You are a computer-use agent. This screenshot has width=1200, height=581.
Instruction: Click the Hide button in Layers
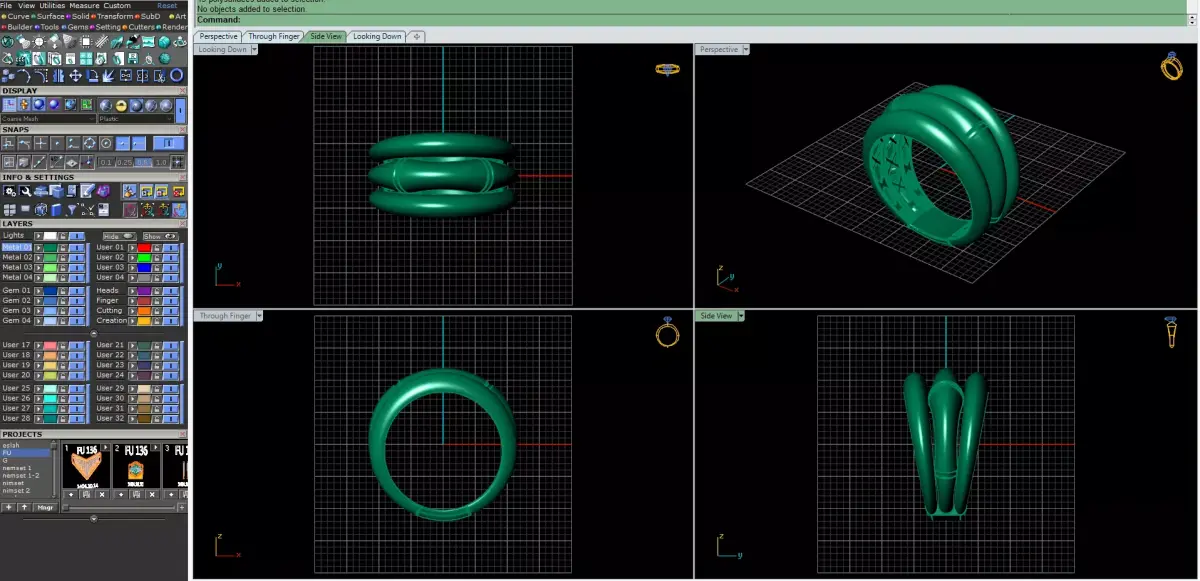[119, 236]
